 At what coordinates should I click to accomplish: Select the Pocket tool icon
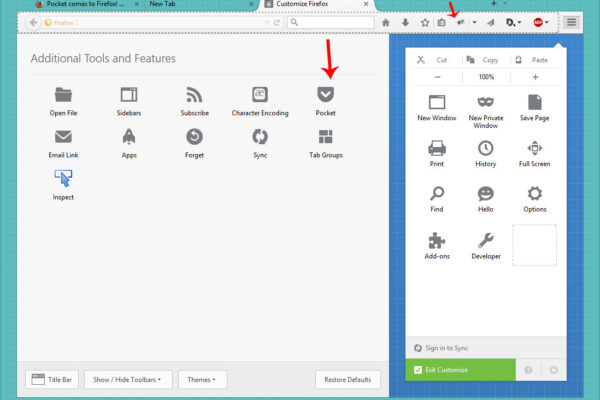click(x=326, y=94)
